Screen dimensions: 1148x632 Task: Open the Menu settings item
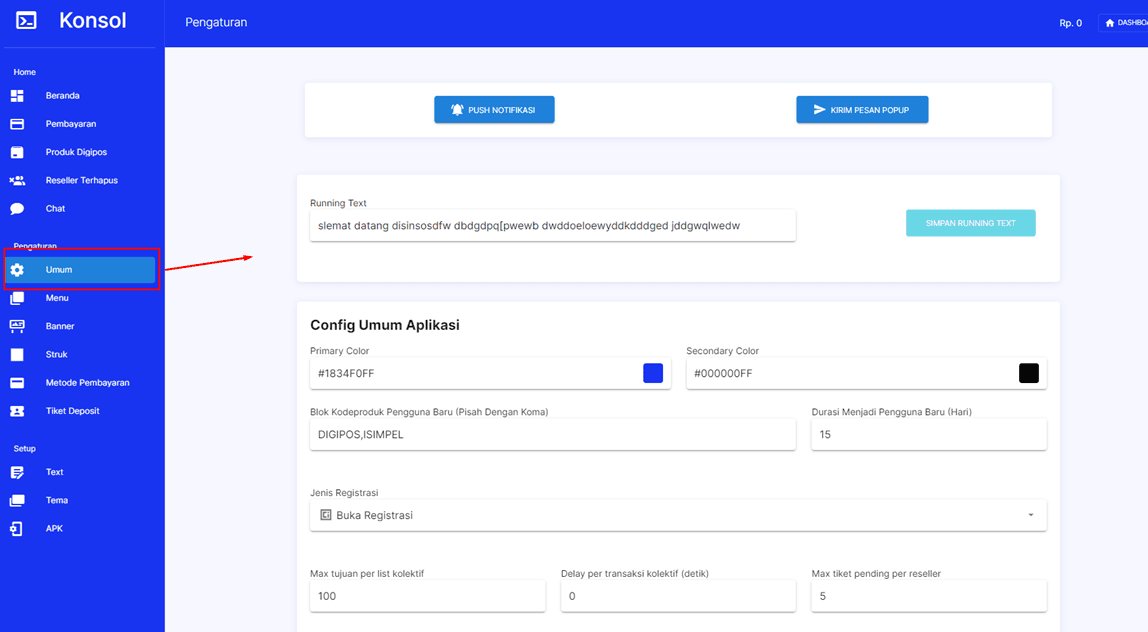point(57,298)
